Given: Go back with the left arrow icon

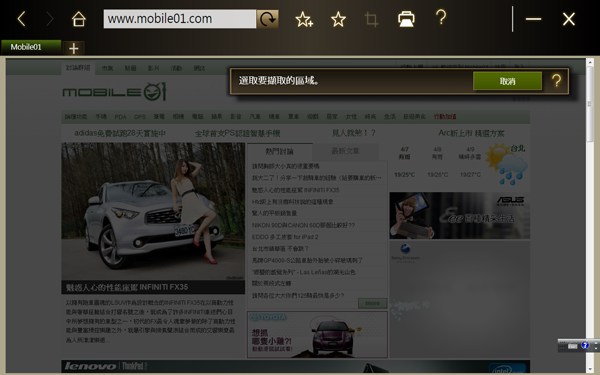Looking at the screenshot, I should point(21,19).
